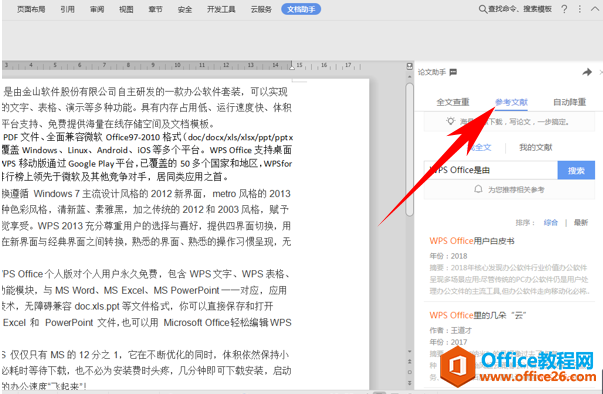The width and height of the screenshot is (603, 394).
Task: Switch to the 引用 ribbon tab
Action: coord(67,9)
